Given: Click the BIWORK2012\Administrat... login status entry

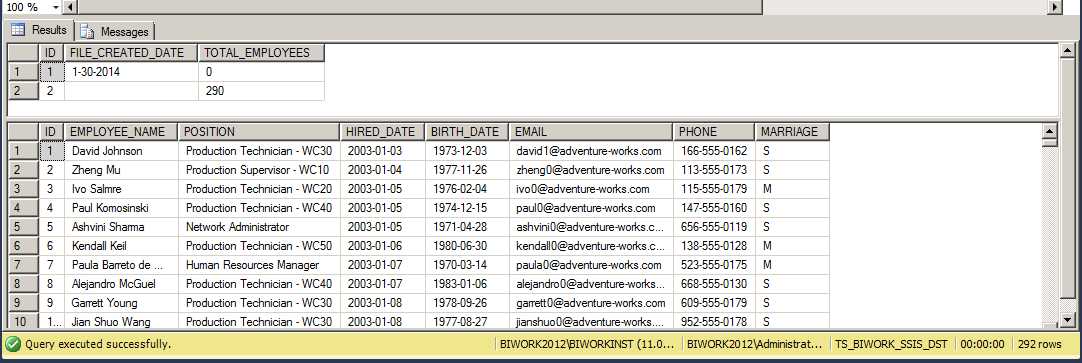Looking at the screenshot, I should [755, 344].
